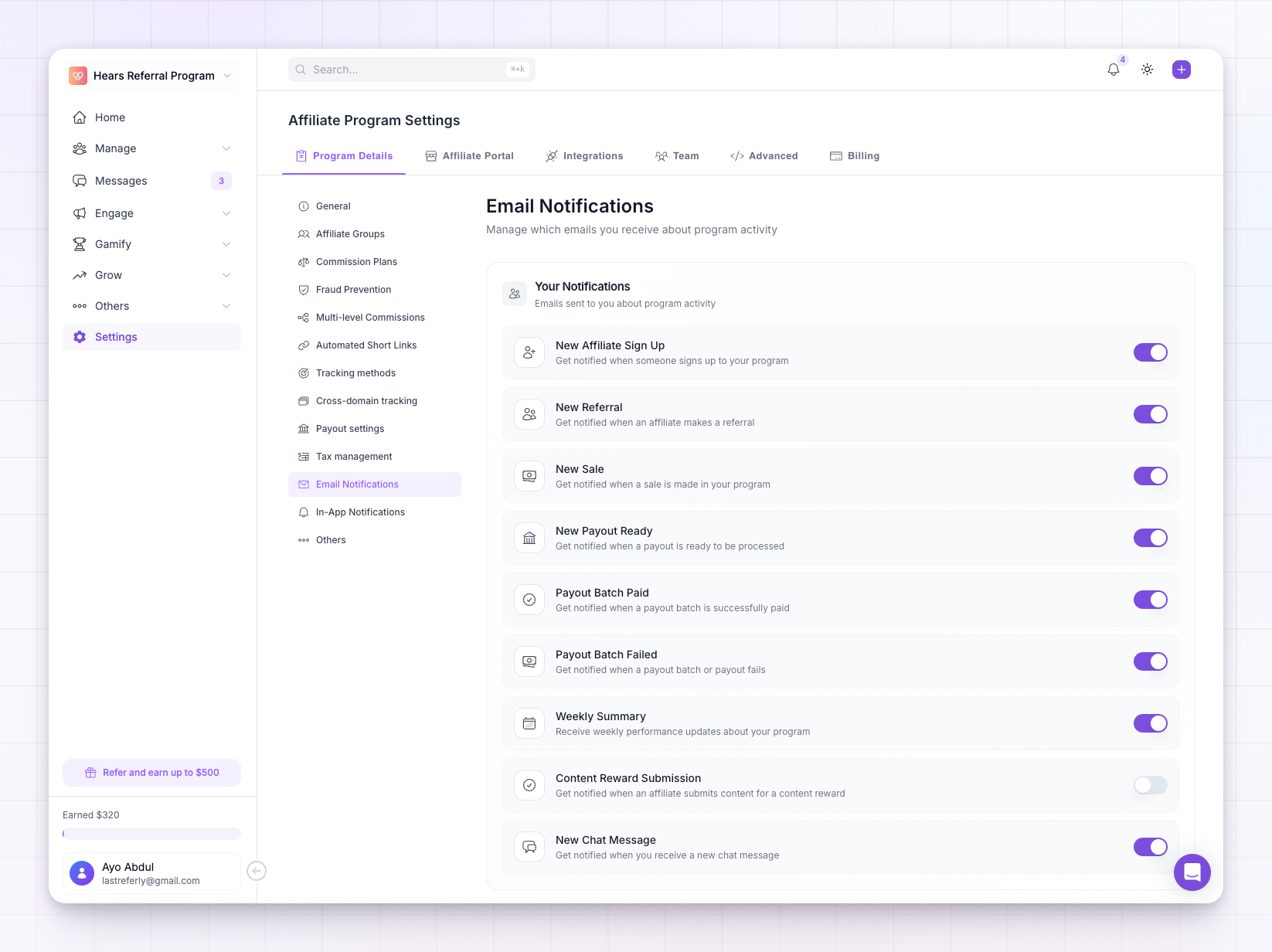The image size is (1272, 952).
Task: Click the Messages unread badge 3
Action: click(x=221, y=181)
